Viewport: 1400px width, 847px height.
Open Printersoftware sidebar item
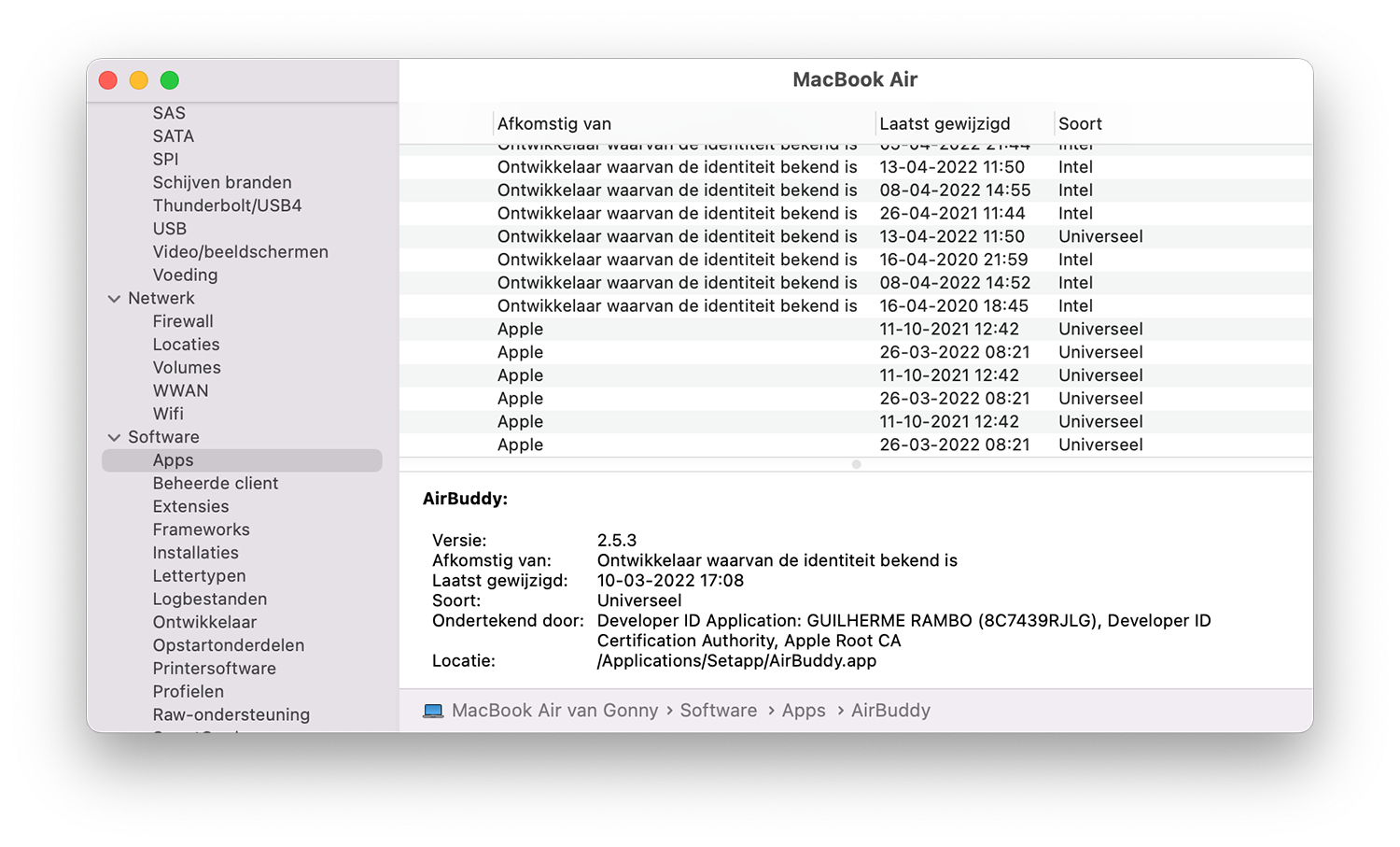[215, 669]
